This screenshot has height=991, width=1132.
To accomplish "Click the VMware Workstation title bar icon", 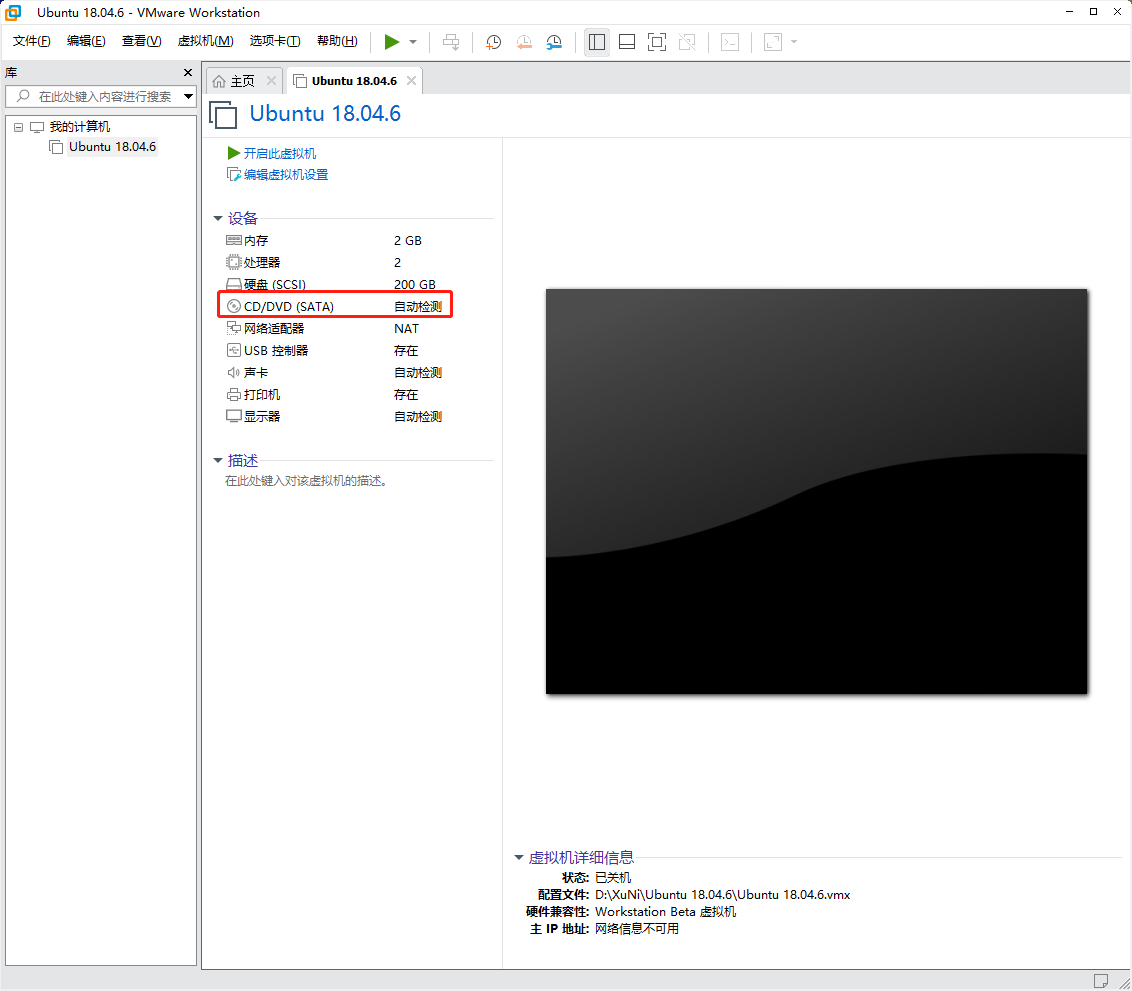I will pos(13,12).
